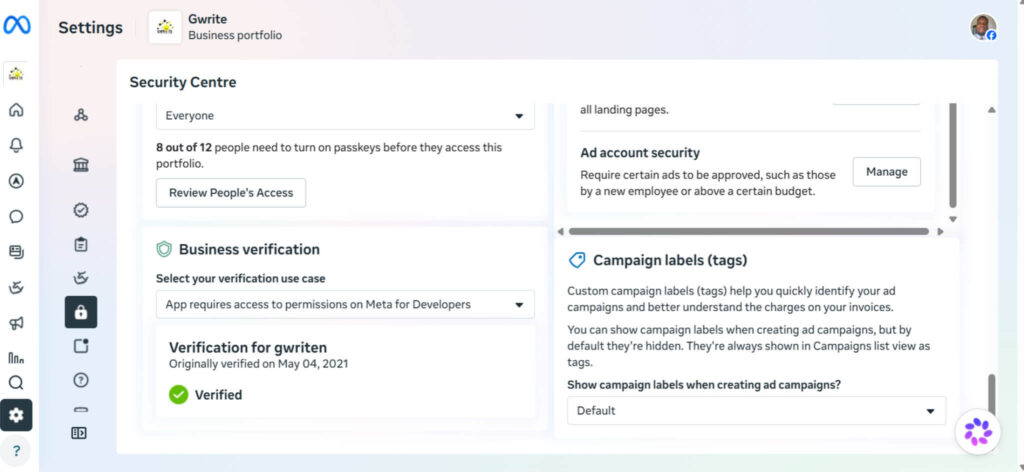The height and width of the screenshot is (472, 1024).
Task: Click the Verification for gwriten heading
Action: [248, 347]
